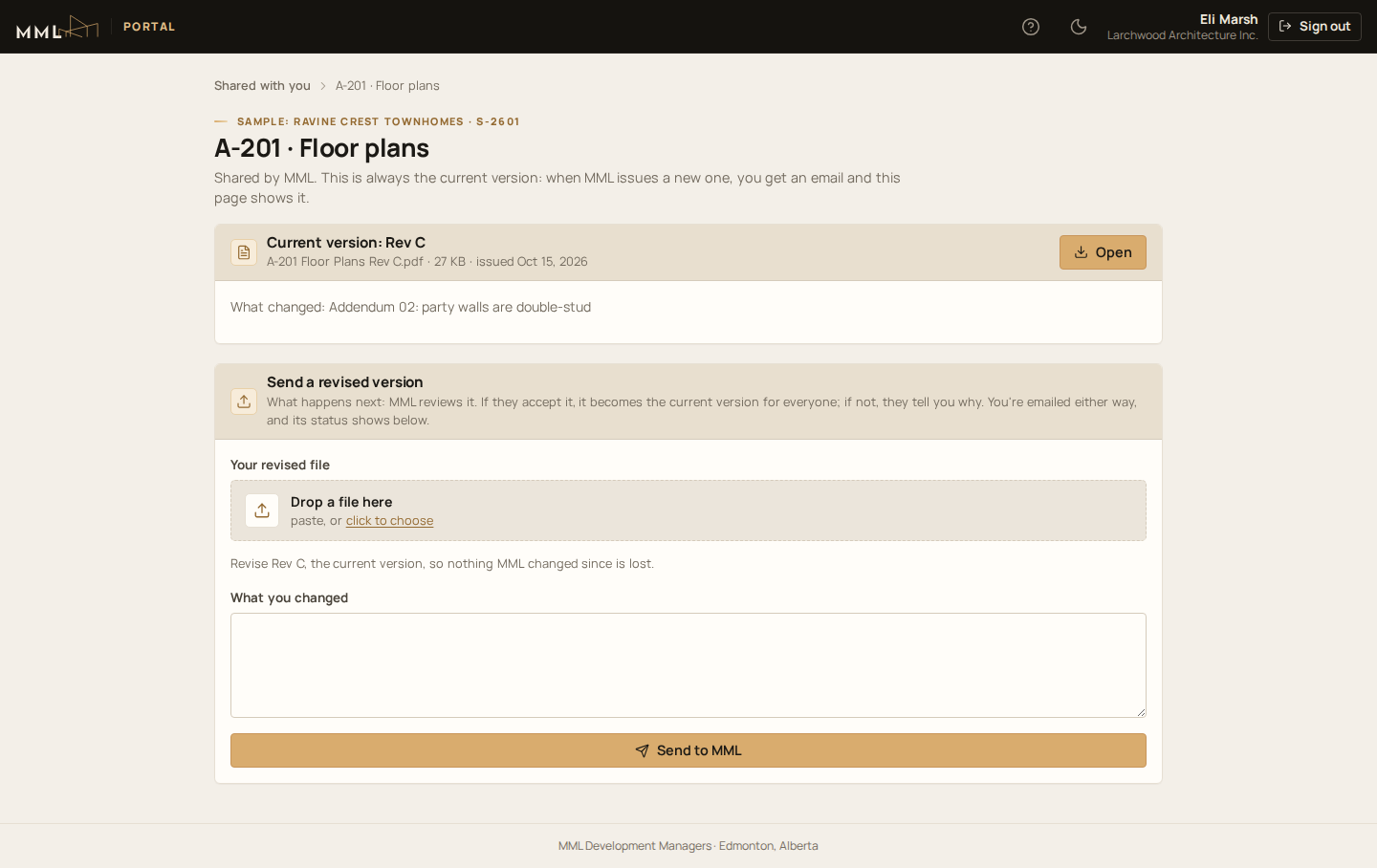This screenshot has width=1377, height=868.
Task: Click the 'A-201 · Floor plans' page title
Action: pyautogui.click(x=321, y=148)
